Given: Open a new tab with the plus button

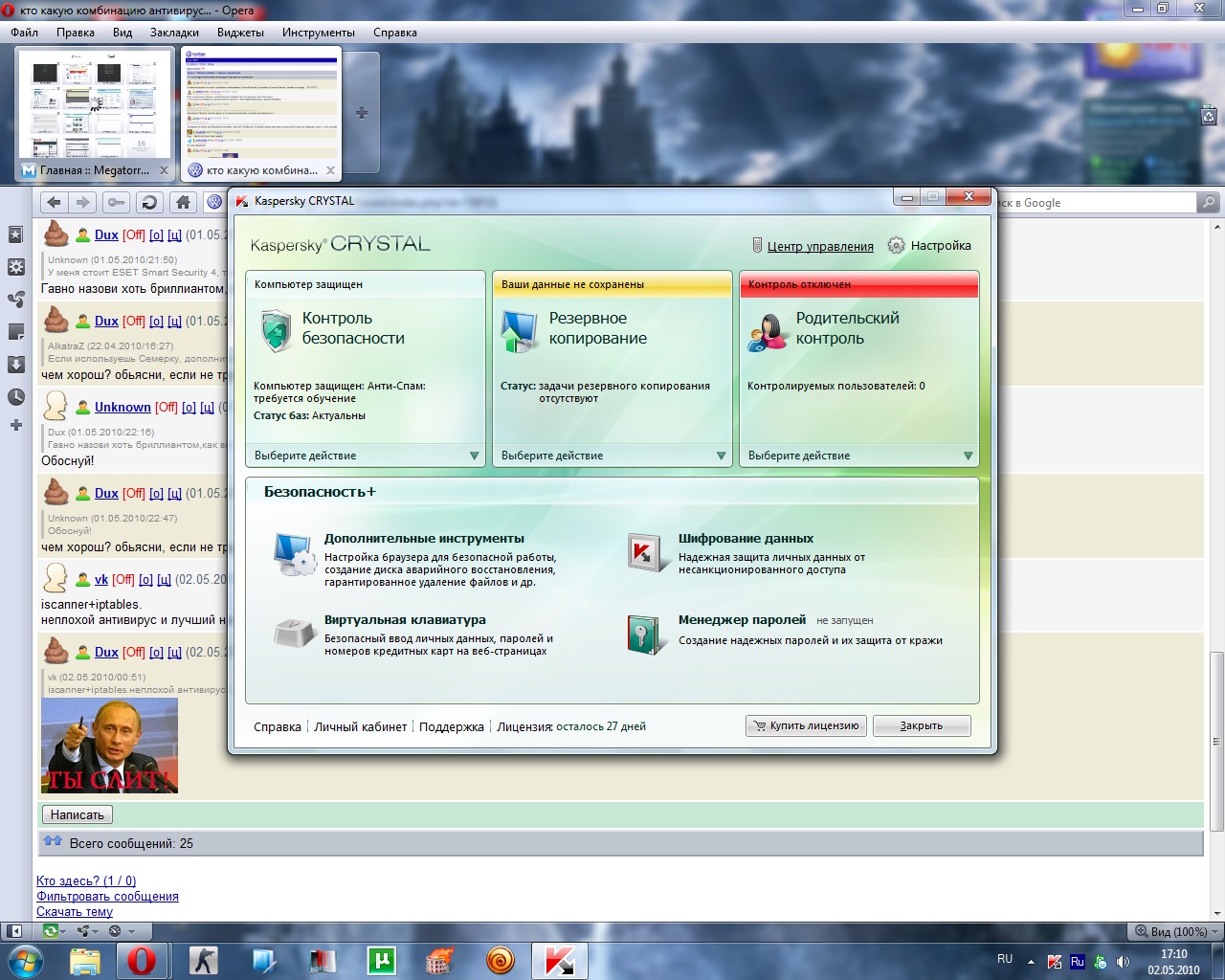Looking at the screenshot, I should point(362,113).
